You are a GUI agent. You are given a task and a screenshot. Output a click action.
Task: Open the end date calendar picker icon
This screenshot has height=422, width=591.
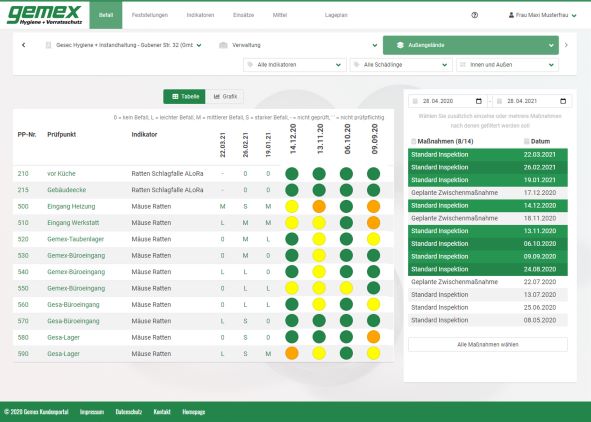pos(563,101)
